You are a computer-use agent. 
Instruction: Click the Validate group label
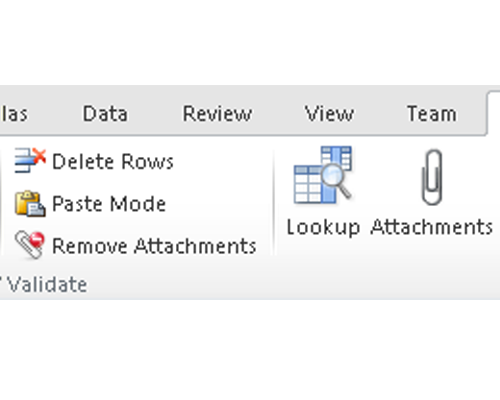coord(47,285)
